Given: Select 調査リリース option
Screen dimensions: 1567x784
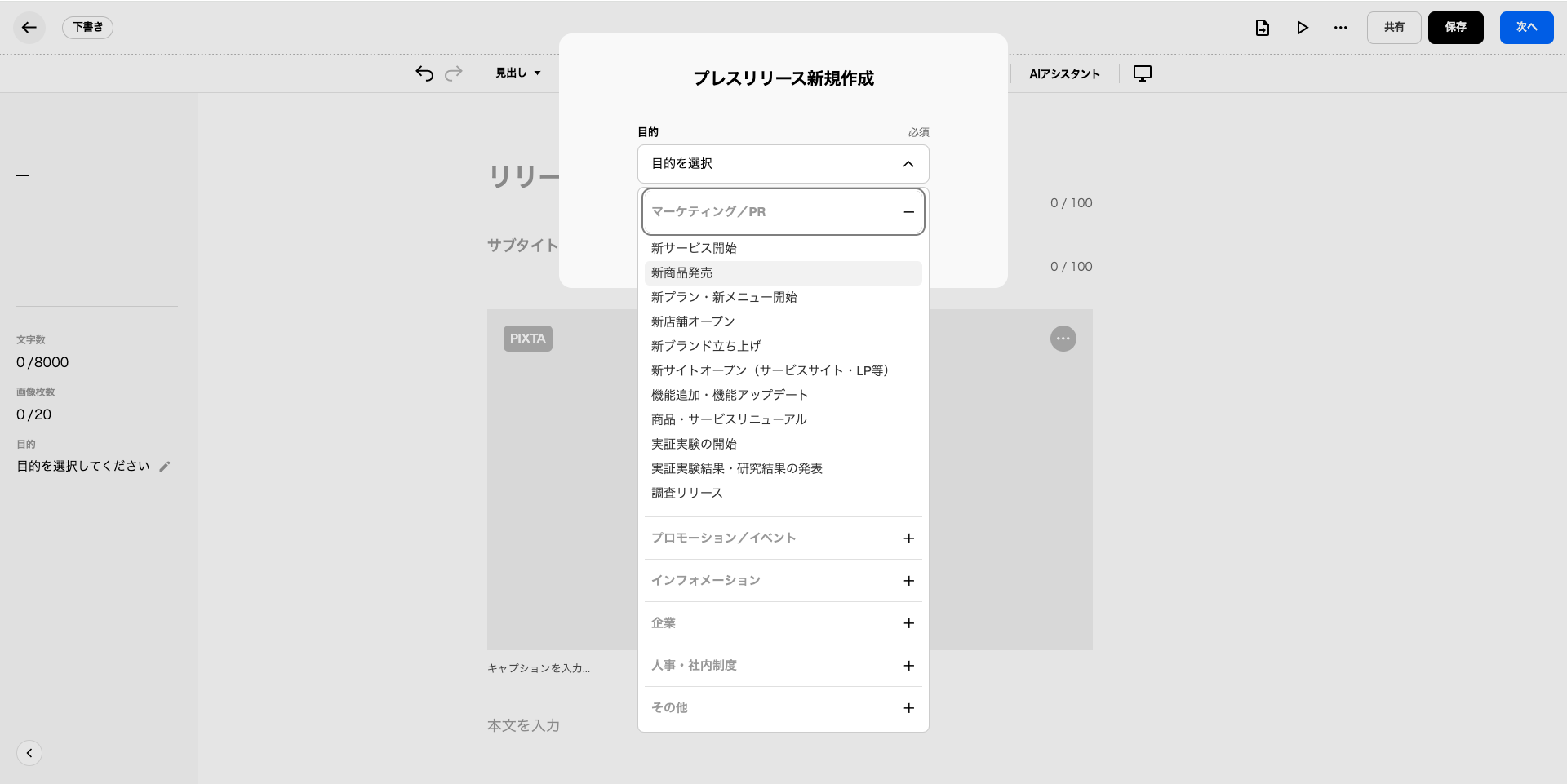Looking at the screenshot, I should [783, 493].
